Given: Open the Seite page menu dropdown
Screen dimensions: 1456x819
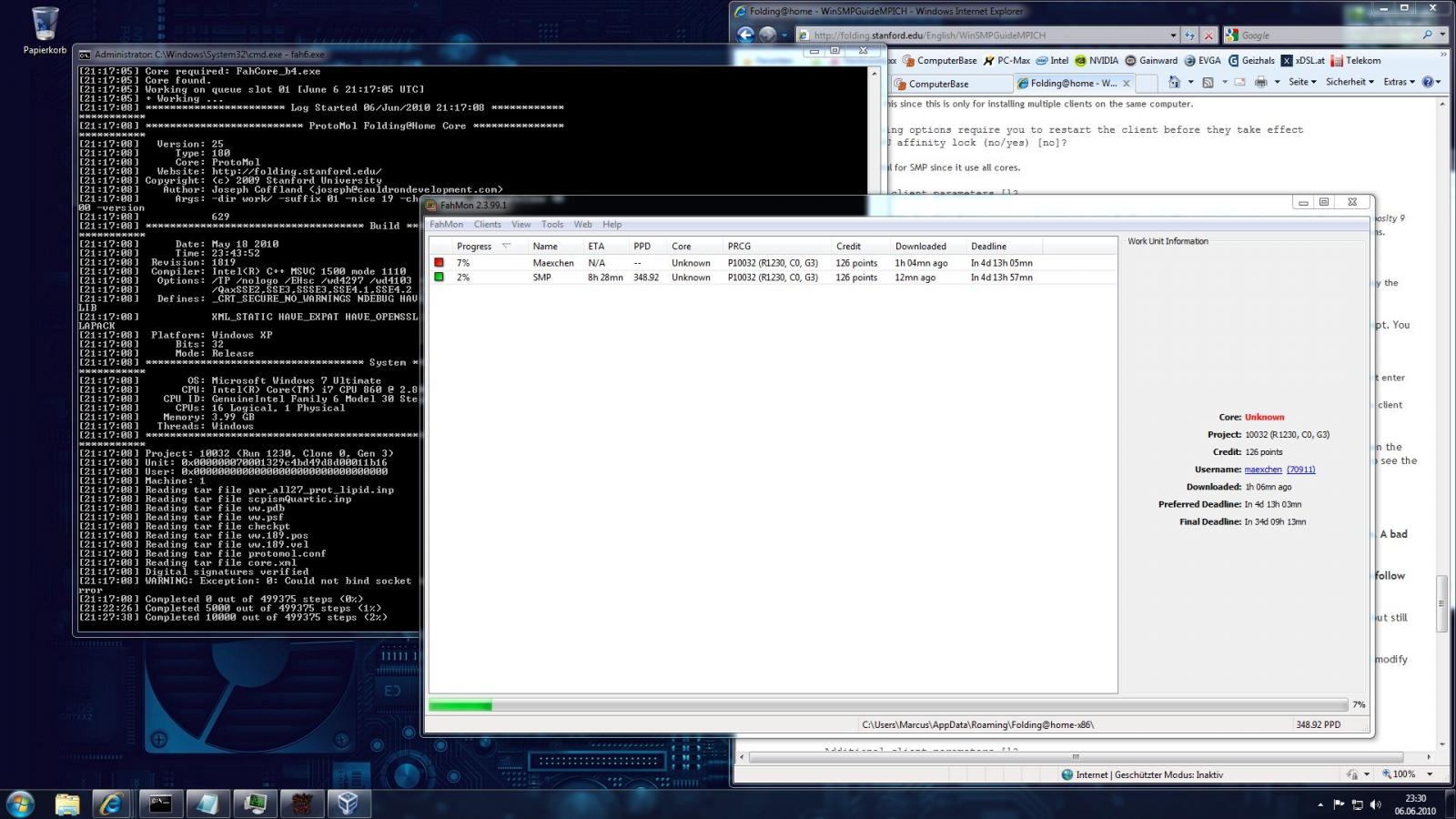Looking at the screenshot, I should [x=1303, y=82].
